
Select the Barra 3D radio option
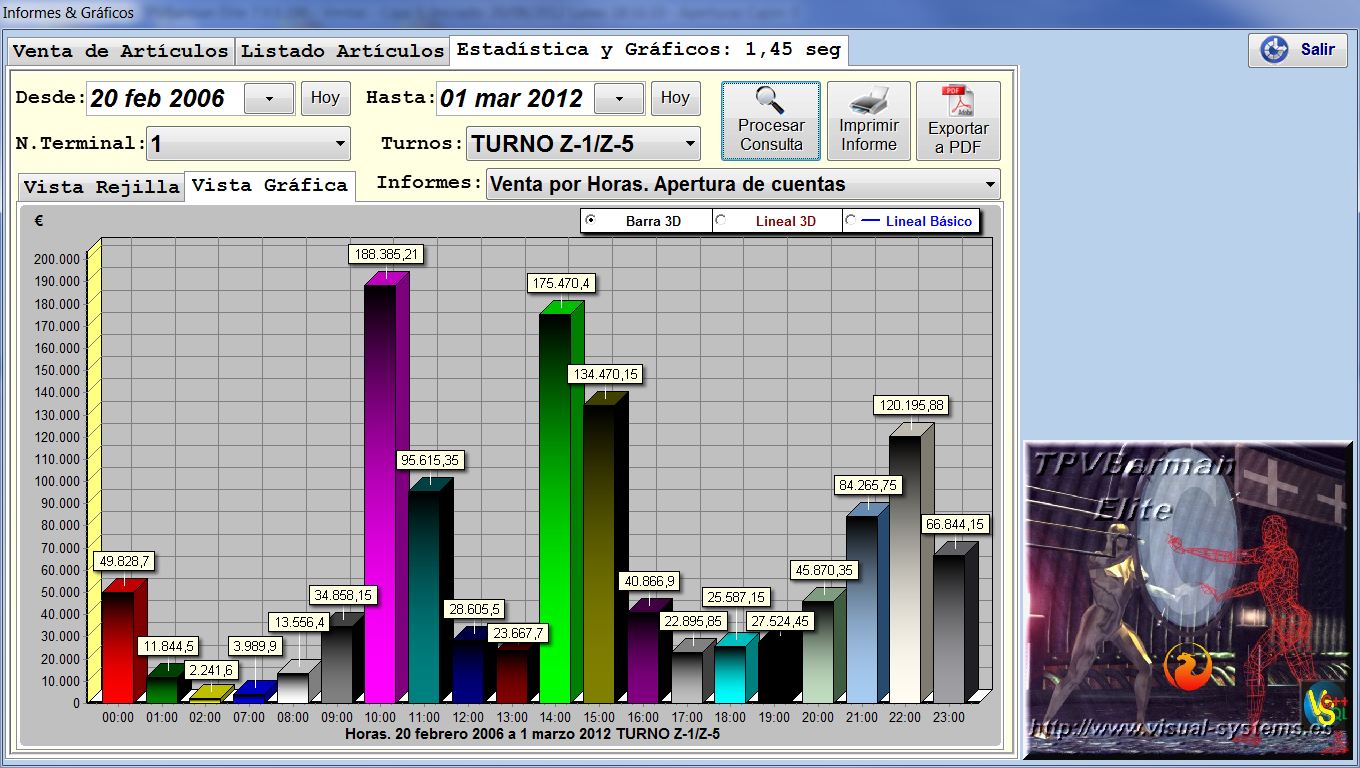tap(589, 221)
